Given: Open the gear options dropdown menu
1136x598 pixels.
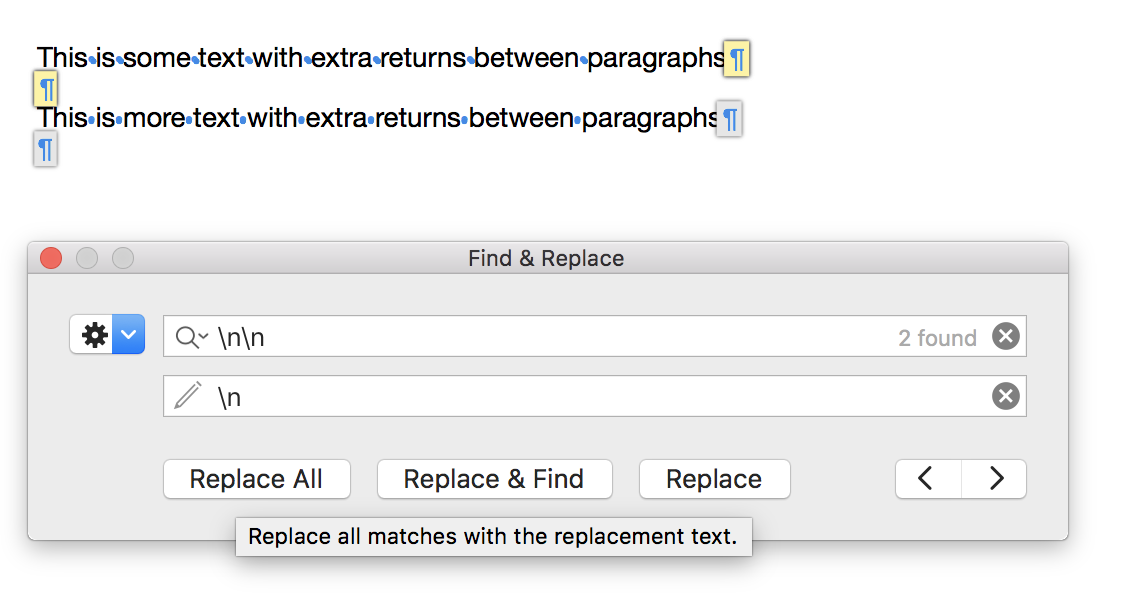Looking at the screenshot, I should (107, 335).
